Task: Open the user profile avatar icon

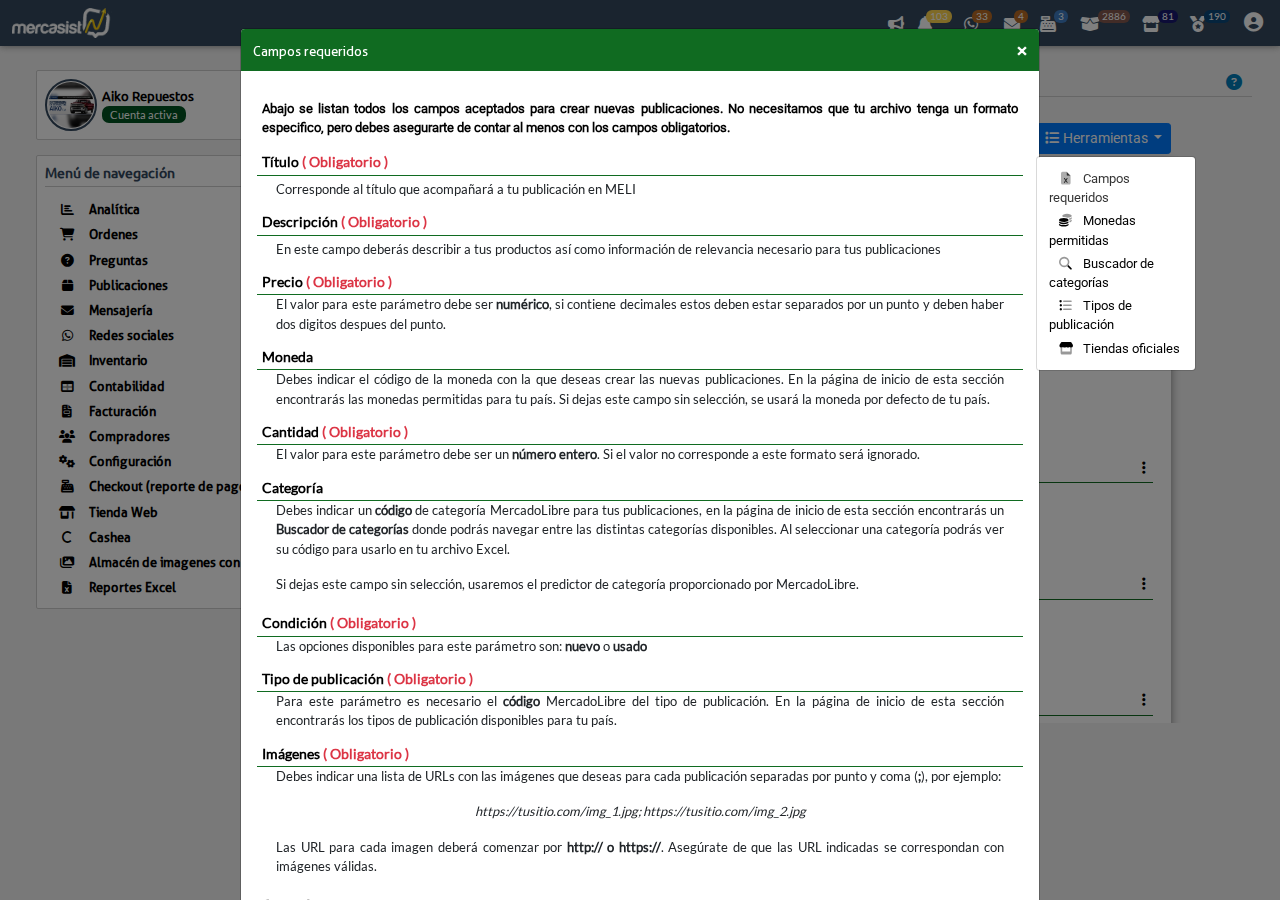Action: tap(1253, 22)
